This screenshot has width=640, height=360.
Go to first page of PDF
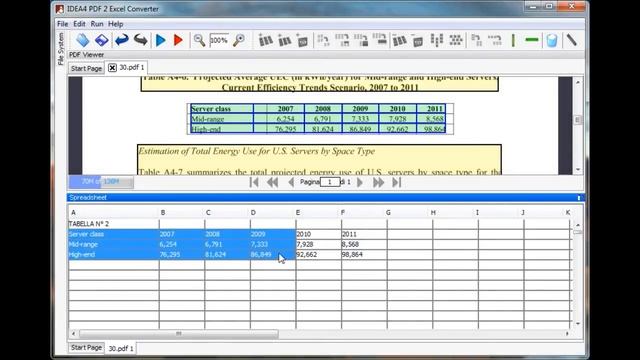(254, 182)
